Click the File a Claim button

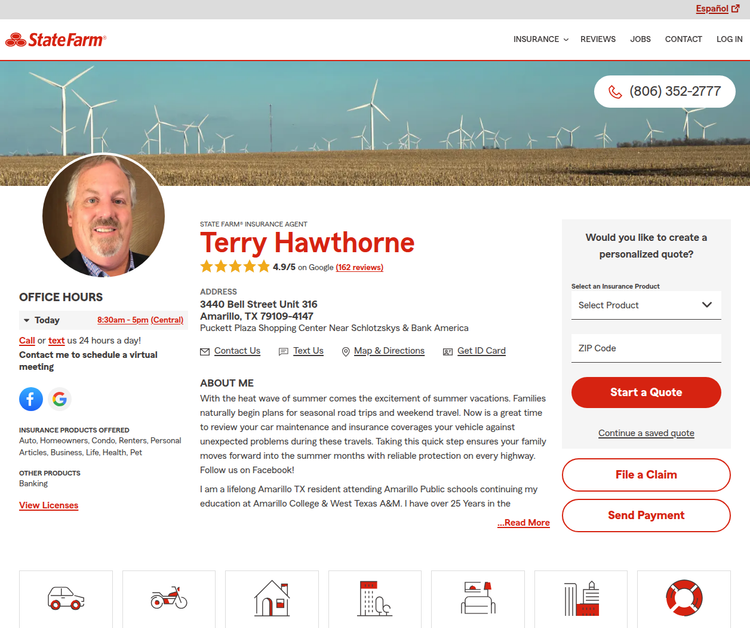(646, 474)
